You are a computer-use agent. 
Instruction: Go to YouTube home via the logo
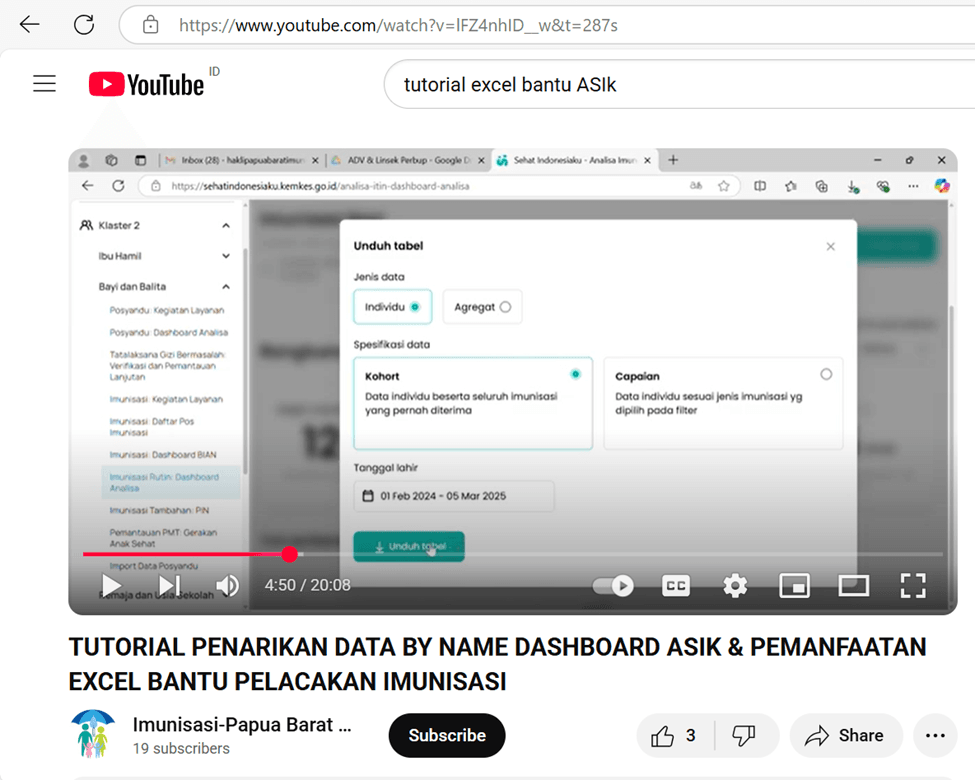coord(147,85)
